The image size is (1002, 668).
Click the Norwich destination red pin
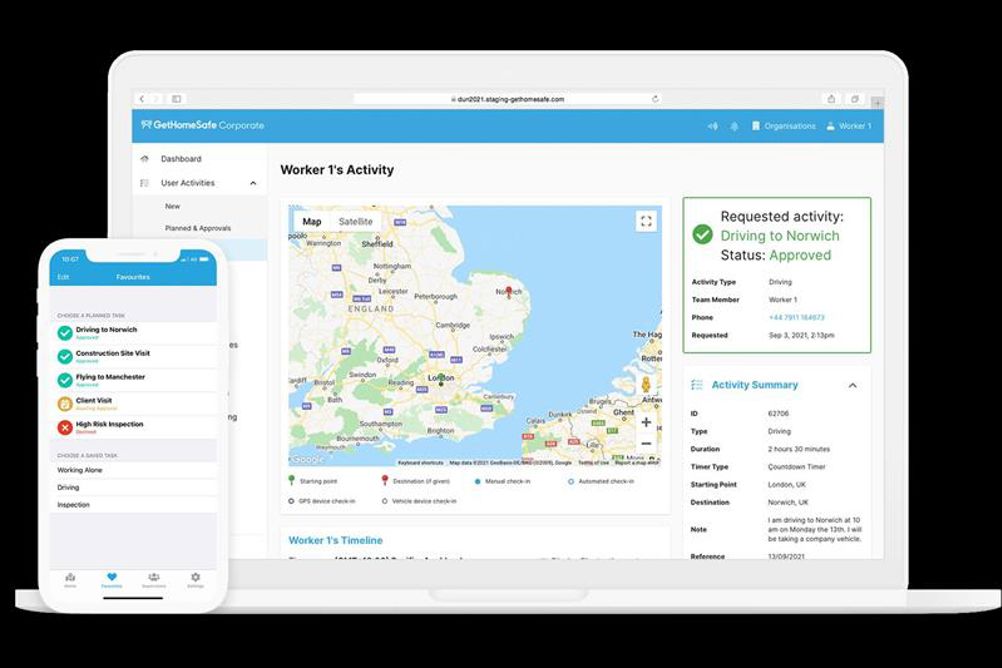(509, 292)
